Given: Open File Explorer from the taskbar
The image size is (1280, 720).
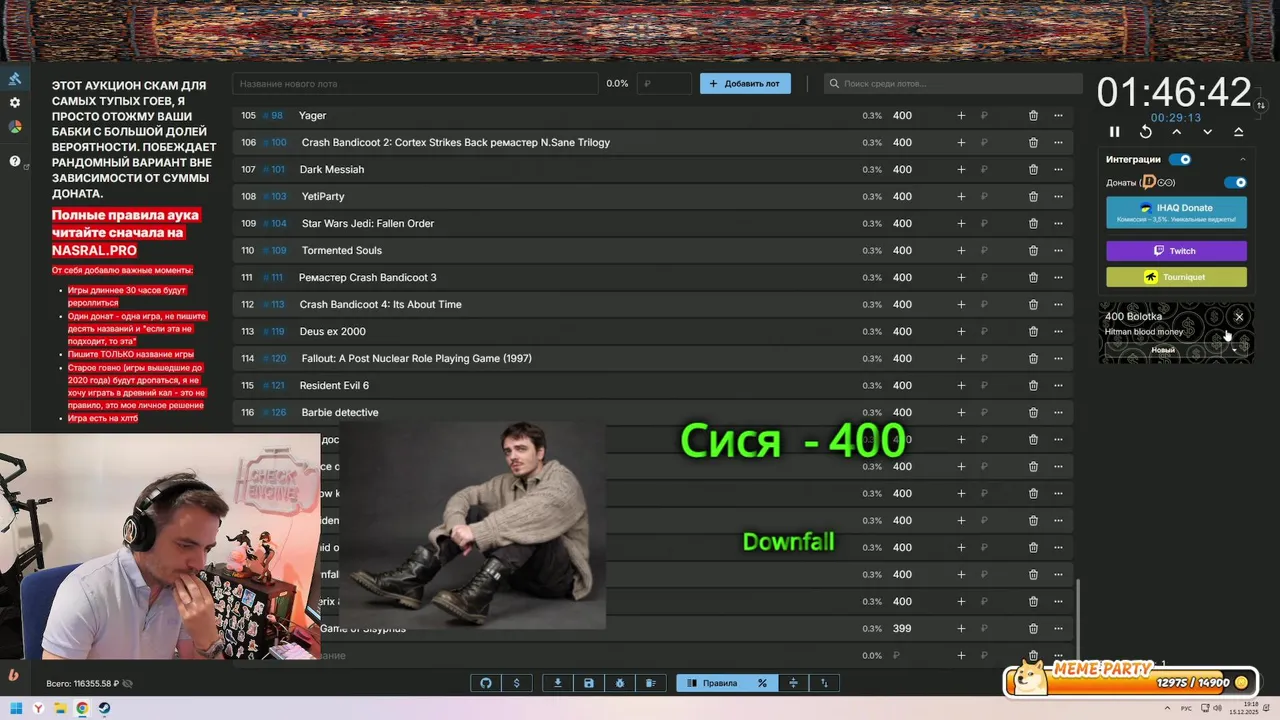Looking at the screenshot, I should pos(61,709).
